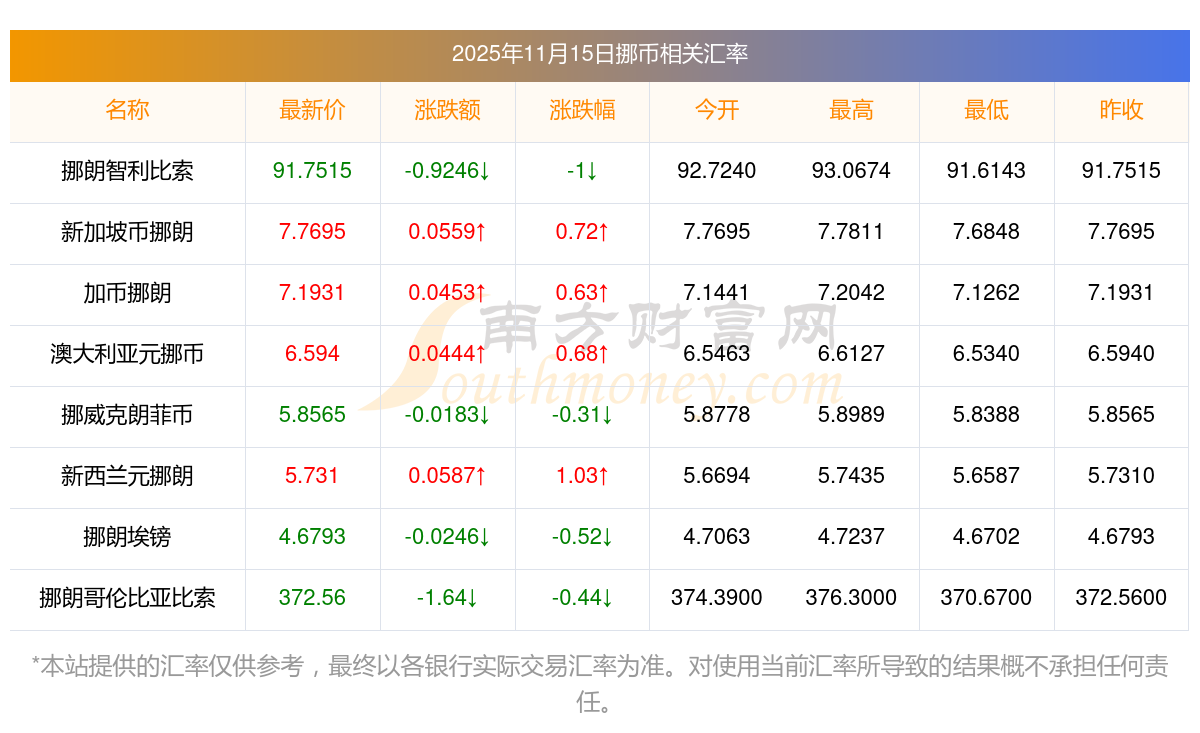Screen dimensions: 1200x733
Task: Open the 挪朗智利比索 row name
Action: (x=127, y=171)
